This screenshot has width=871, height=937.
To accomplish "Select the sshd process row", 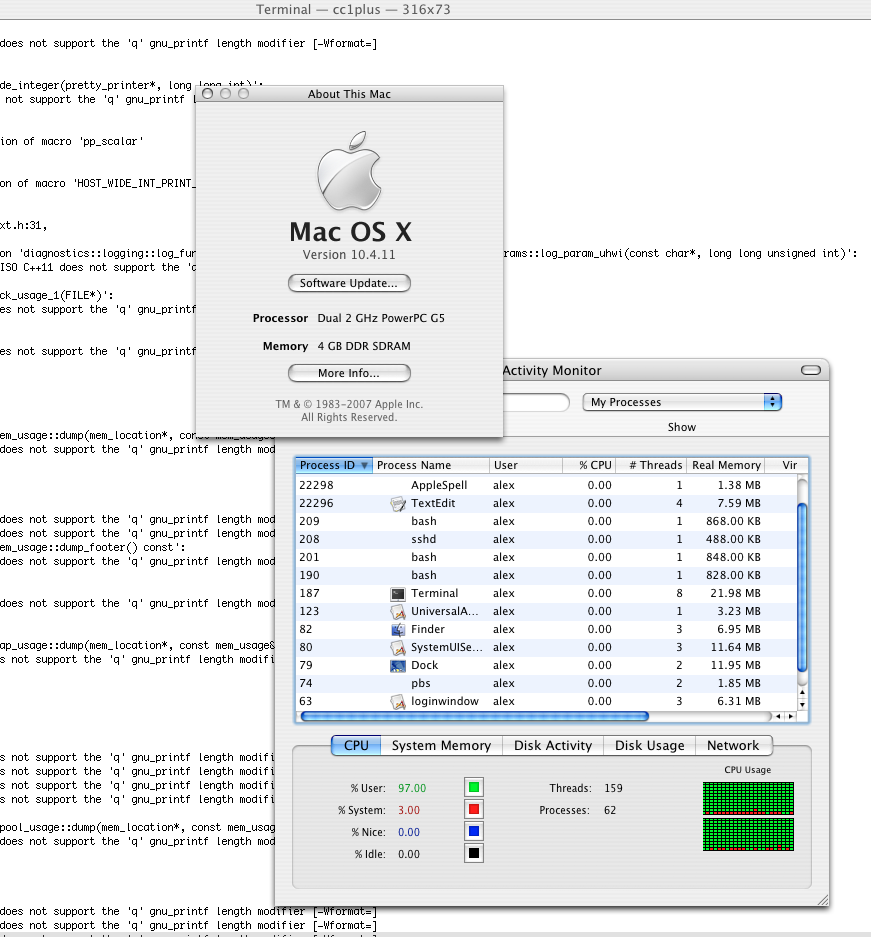I will [x=547, y=539].
